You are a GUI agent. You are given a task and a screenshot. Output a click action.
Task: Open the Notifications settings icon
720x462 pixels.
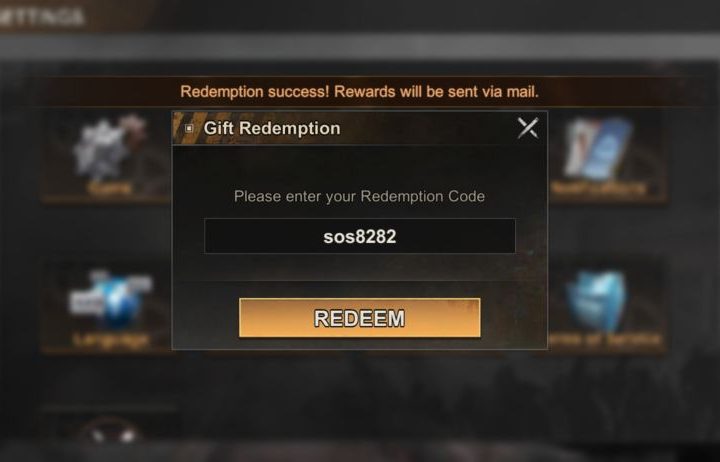tap(598, 148)
